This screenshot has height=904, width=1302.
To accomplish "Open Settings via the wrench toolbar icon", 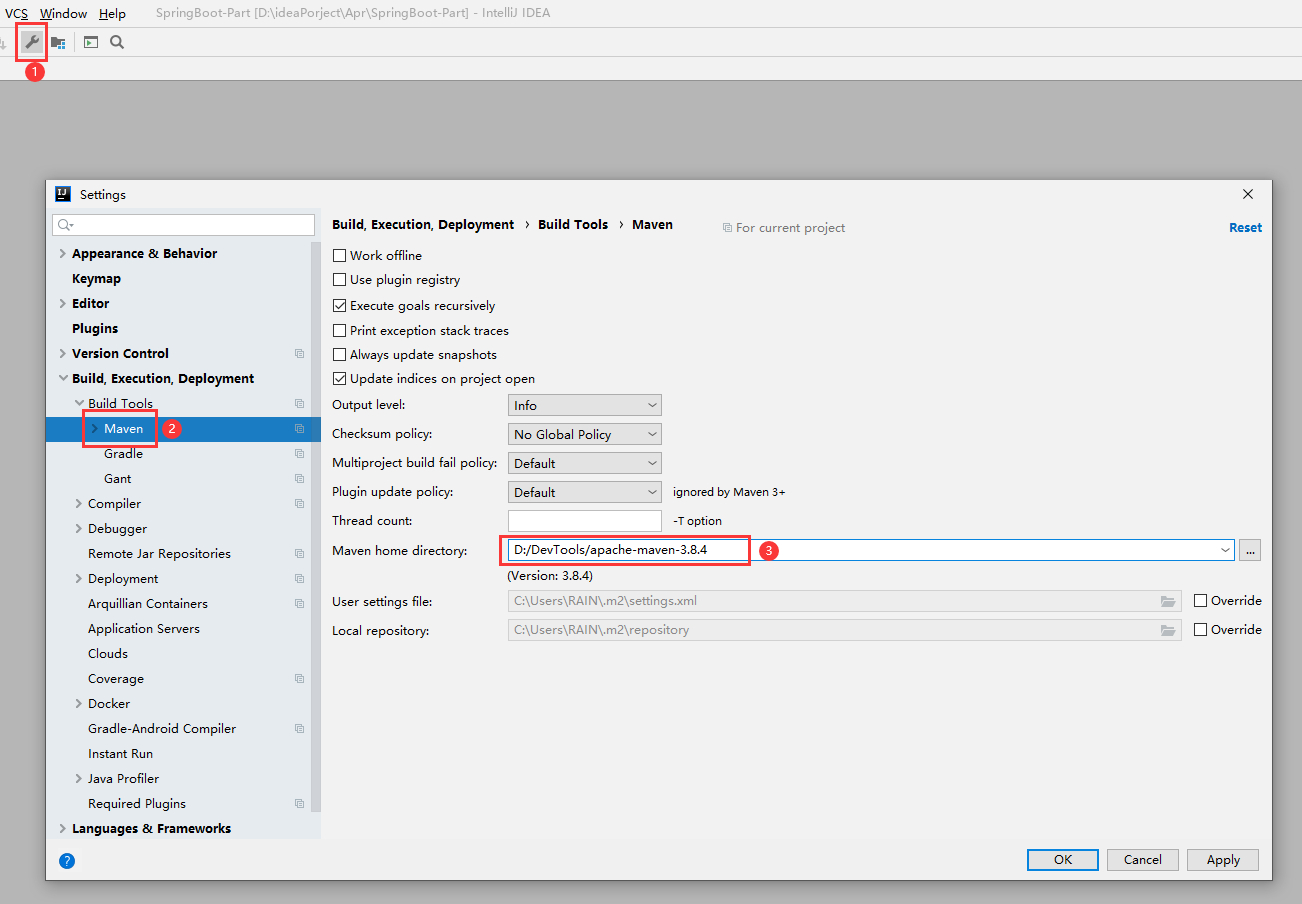I will pos(32,42).
